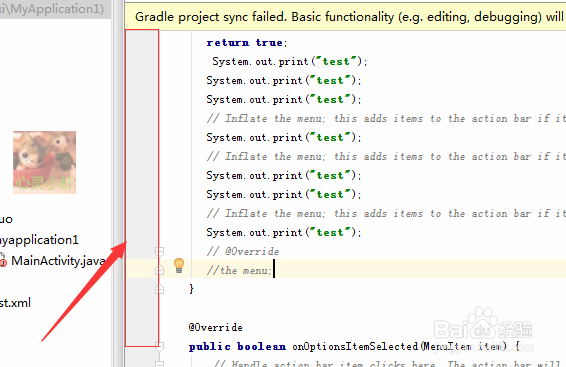Click the Gradle project sync failed banner
This screenshot has width=566, height=367.
pyautogui.click(x=345, y=17)
